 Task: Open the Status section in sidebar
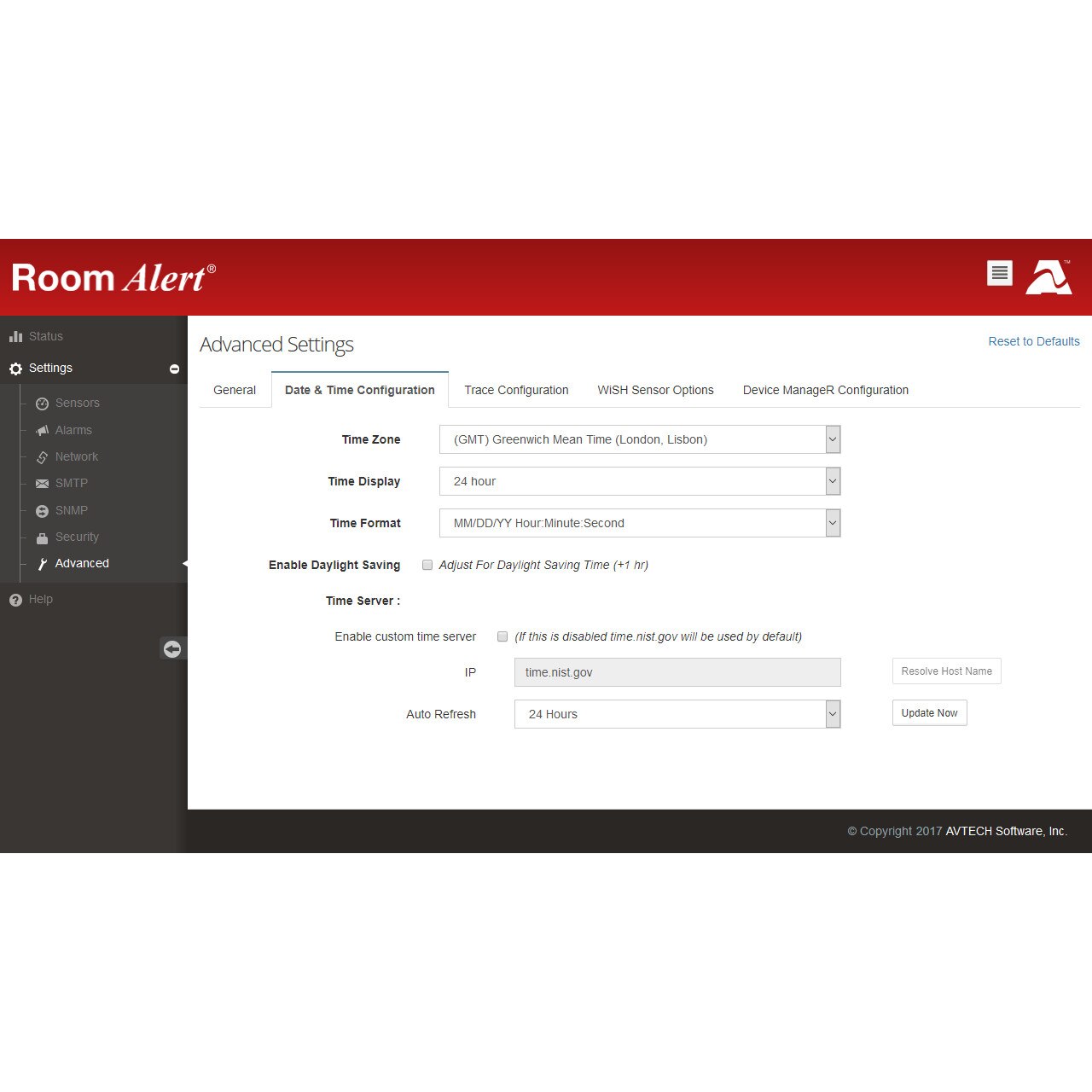pyautogui.click(x=45, y=336)
